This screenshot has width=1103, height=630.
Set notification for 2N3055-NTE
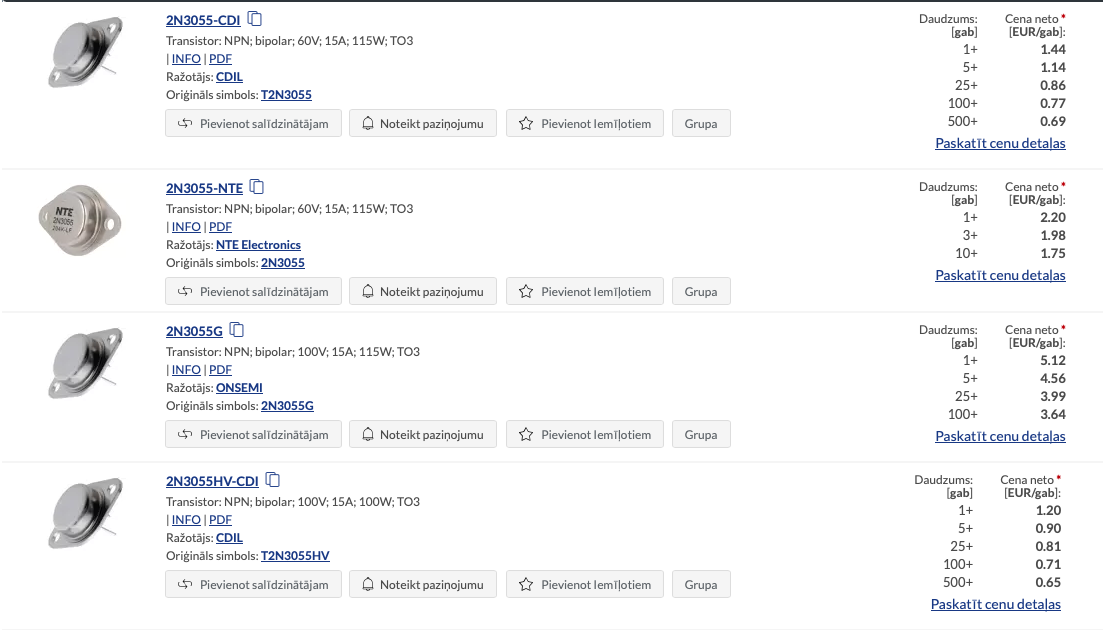[x=422, y=292]
